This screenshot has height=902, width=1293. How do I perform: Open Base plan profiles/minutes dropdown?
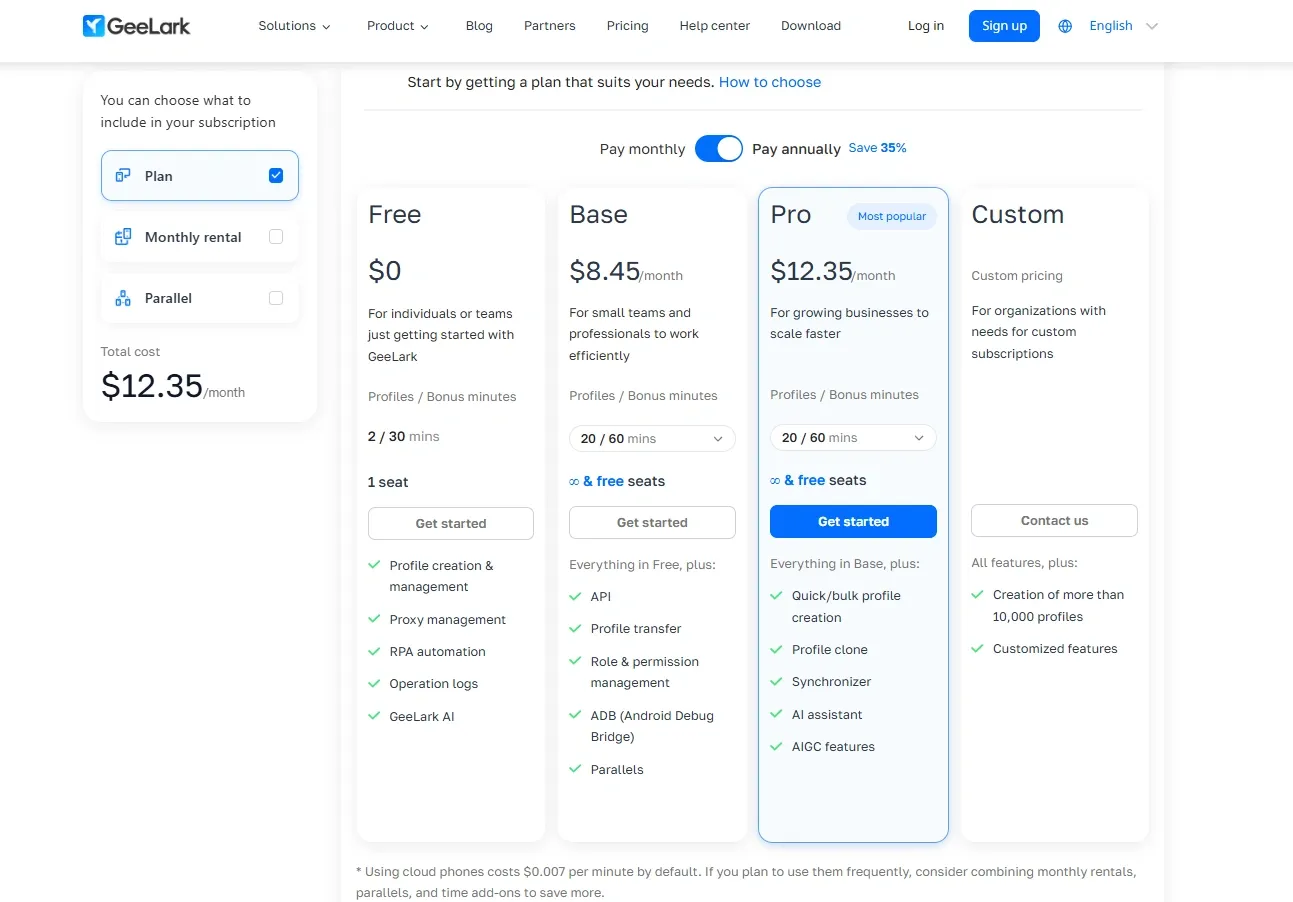click(x=652, y=439)
